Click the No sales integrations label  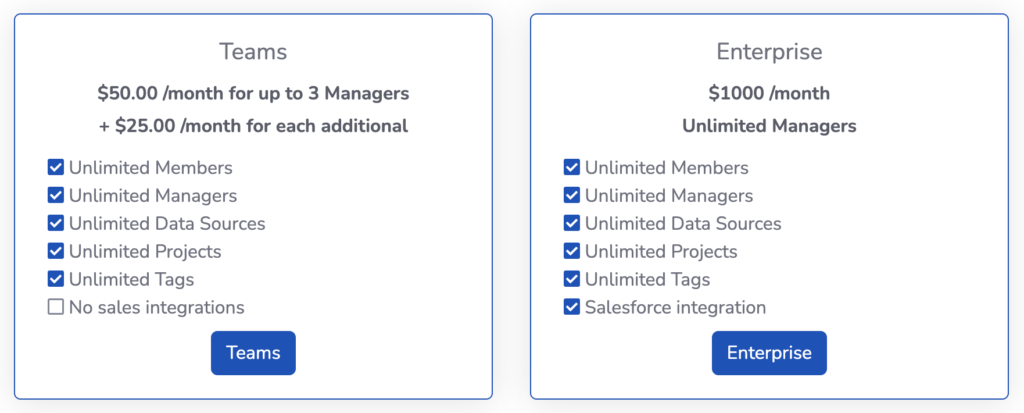point(157,307)
